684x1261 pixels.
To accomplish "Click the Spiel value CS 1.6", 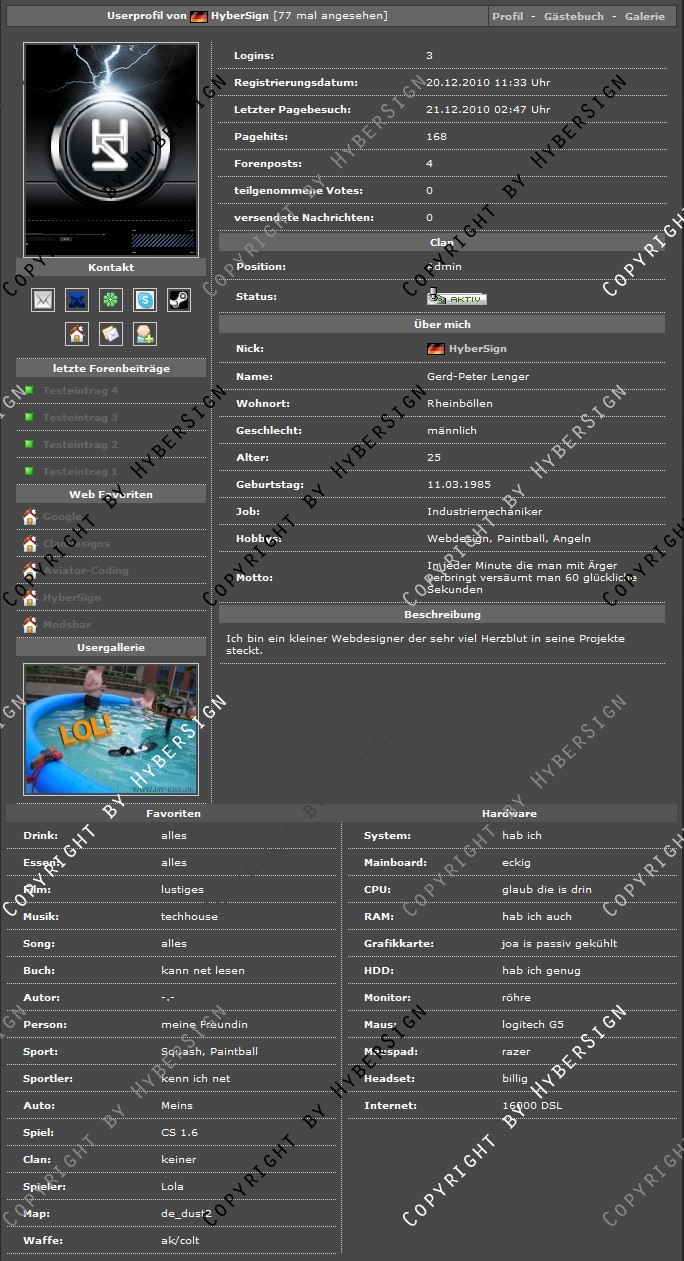I will 178,1133.
